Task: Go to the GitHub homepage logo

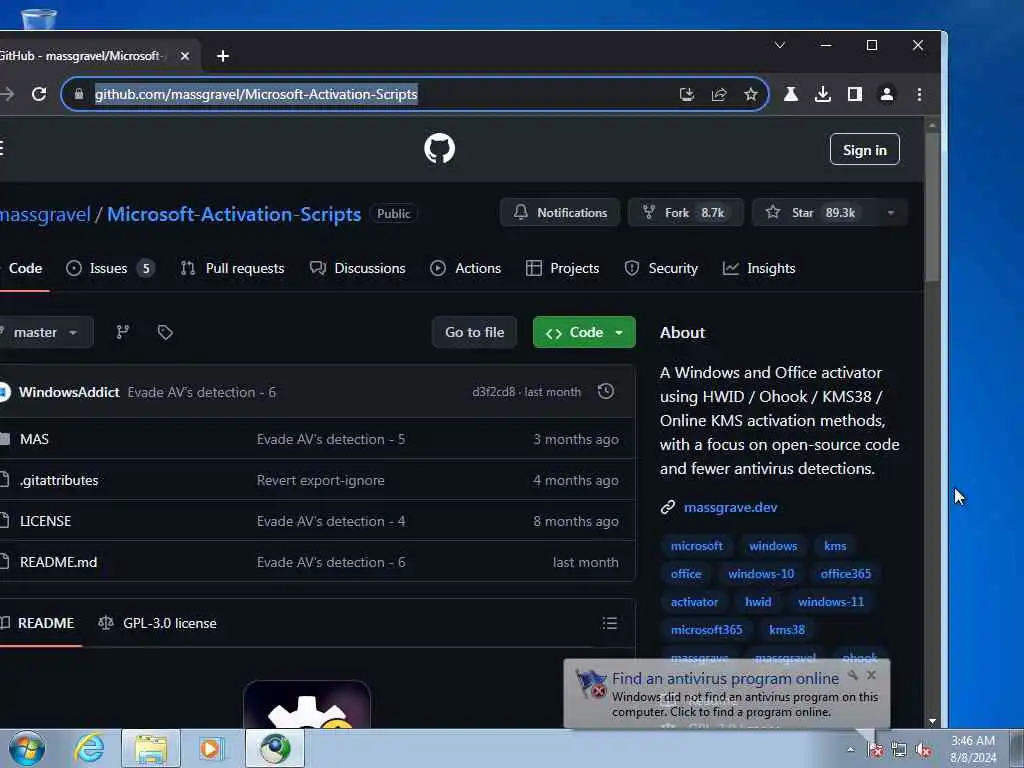Action: pyautogui.click(x=440, y=149)
